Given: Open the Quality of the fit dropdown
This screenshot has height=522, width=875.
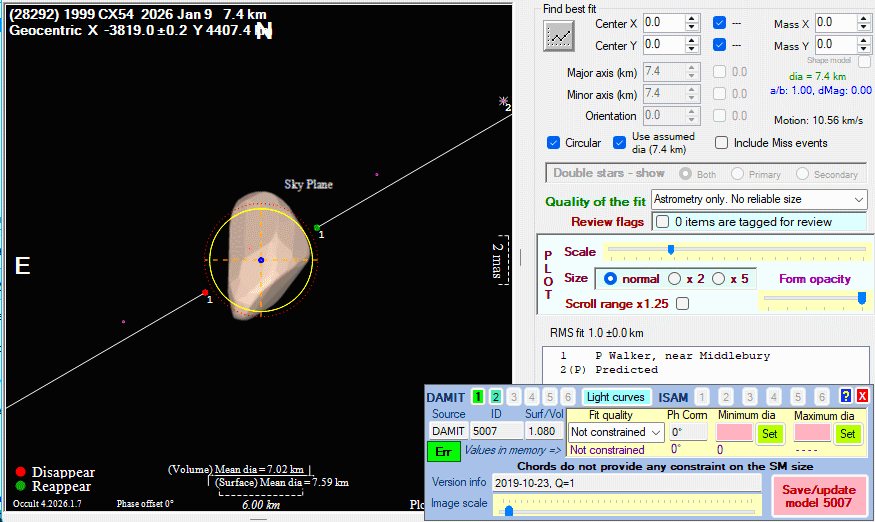Looking at the screenshot, I should pyautogui.click(x=857, y=200).
